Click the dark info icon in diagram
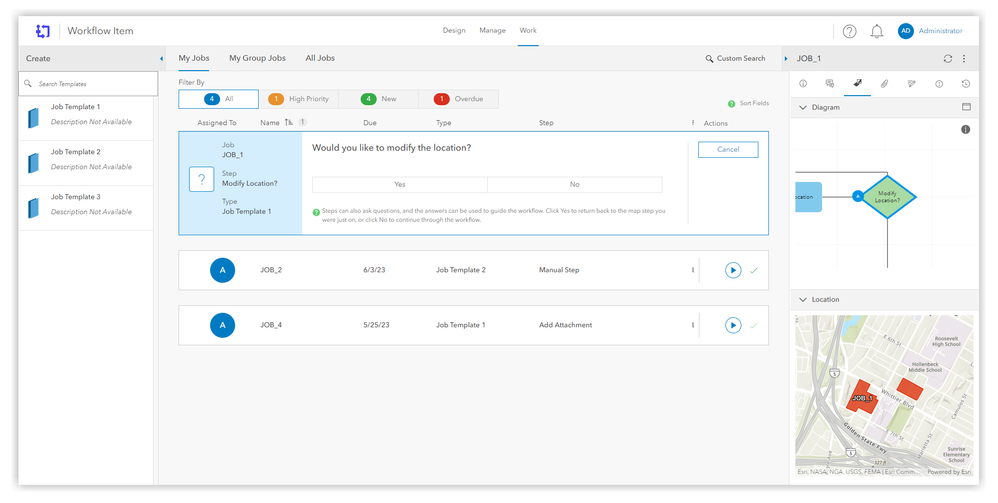 pos(966,129)
